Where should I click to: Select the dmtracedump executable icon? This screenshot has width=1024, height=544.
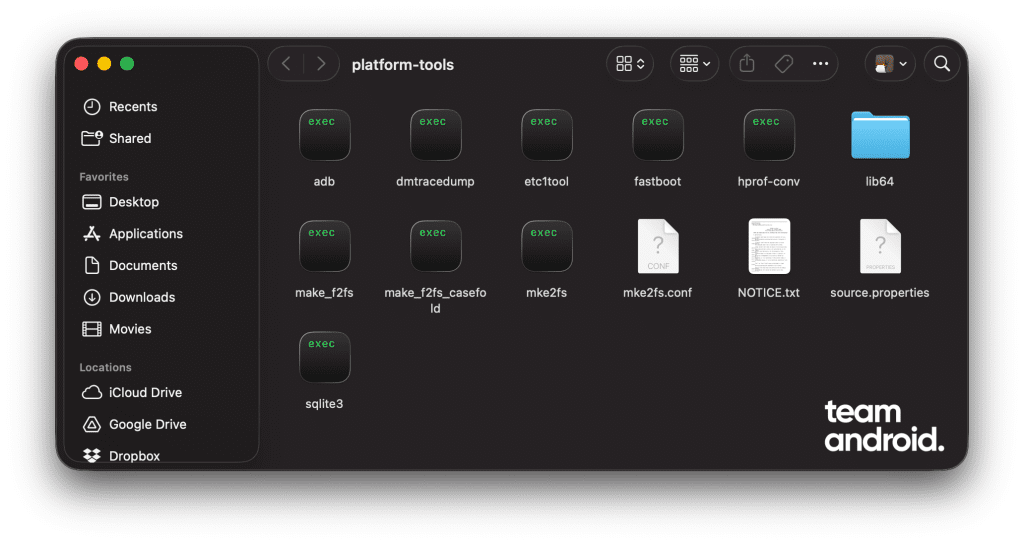click(436, 135)
